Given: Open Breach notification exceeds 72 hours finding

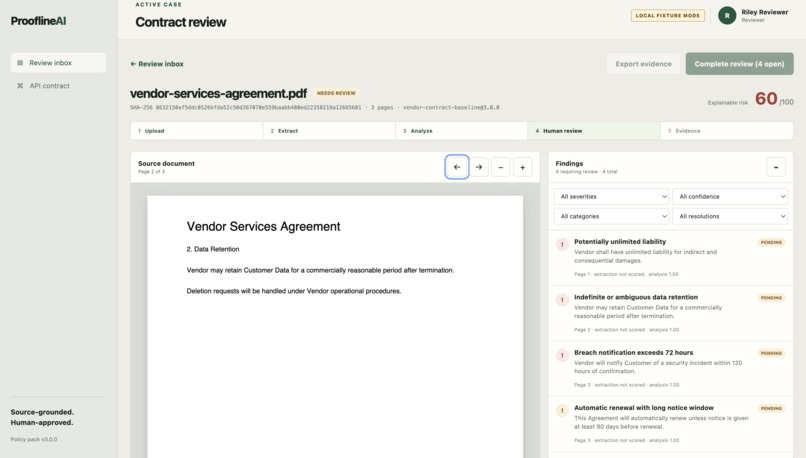Looking at the screenshot, I should tap(670, 369).
